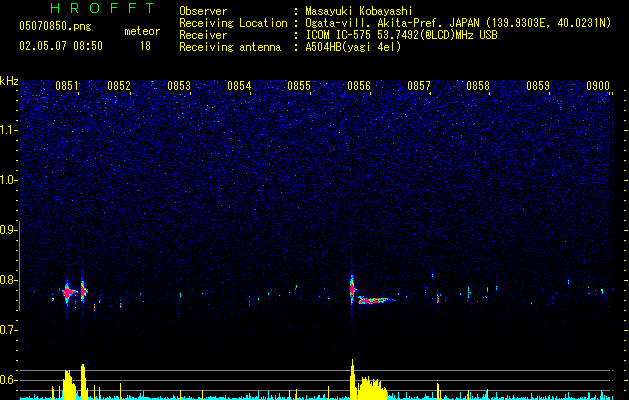Click the receiver ICOM IC-575 frequency text
The height and width of the screenshot is (400, 629).
point(401,35)
